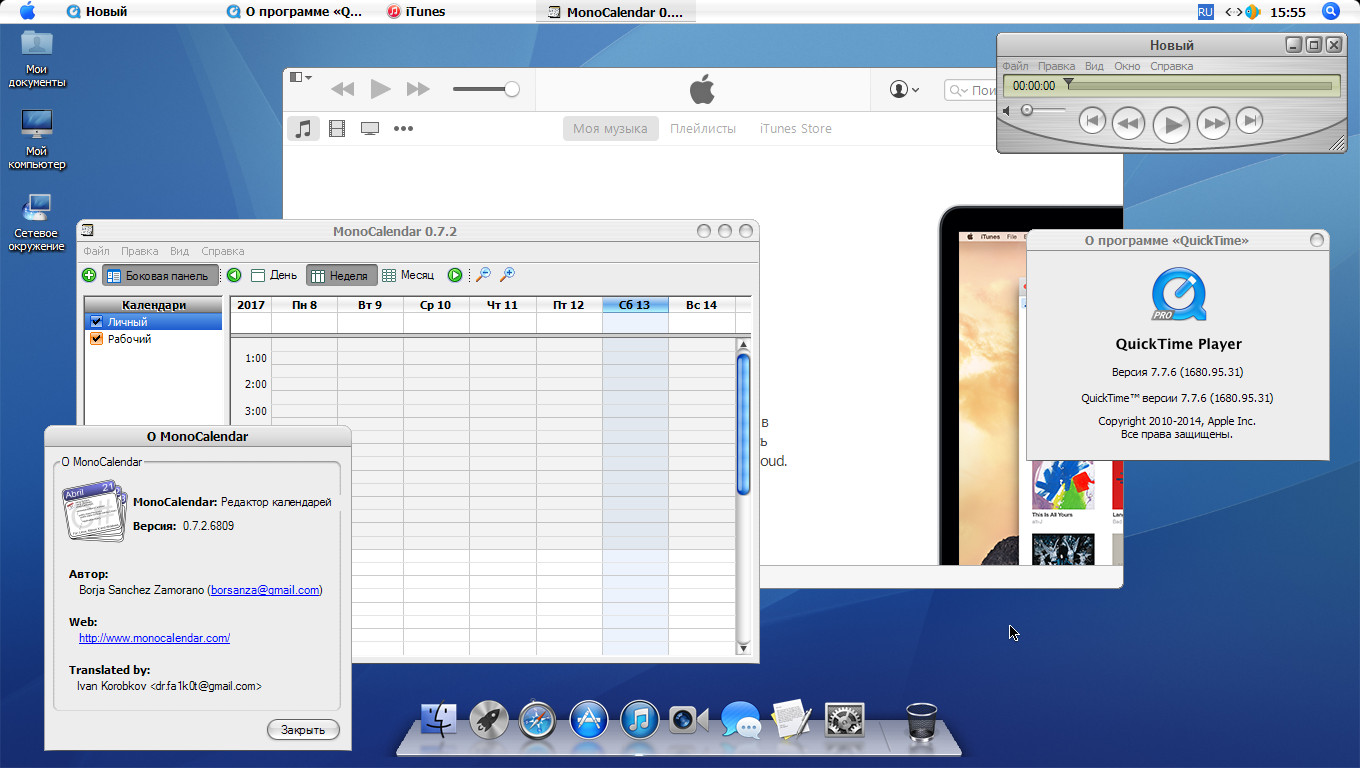Open Файл menu in QuickTime player
Screen dimensions: 1360x768
point(1015,66)
